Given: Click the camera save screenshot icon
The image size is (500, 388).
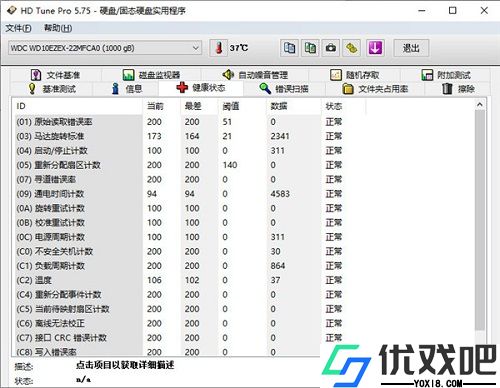Looking at the screenshot, I should [331, 48].
